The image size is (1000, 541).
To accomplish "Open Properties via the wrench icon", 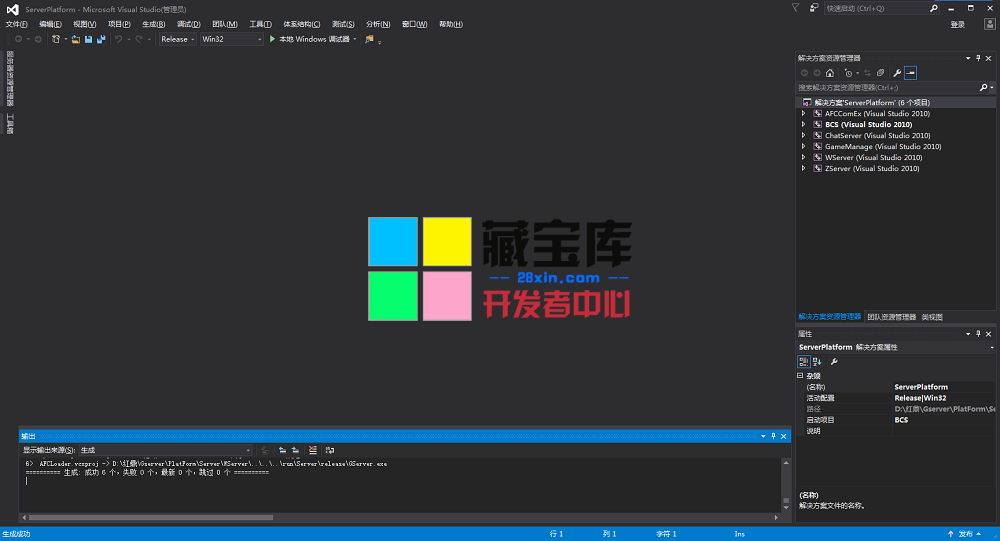I will coord(897,73).
